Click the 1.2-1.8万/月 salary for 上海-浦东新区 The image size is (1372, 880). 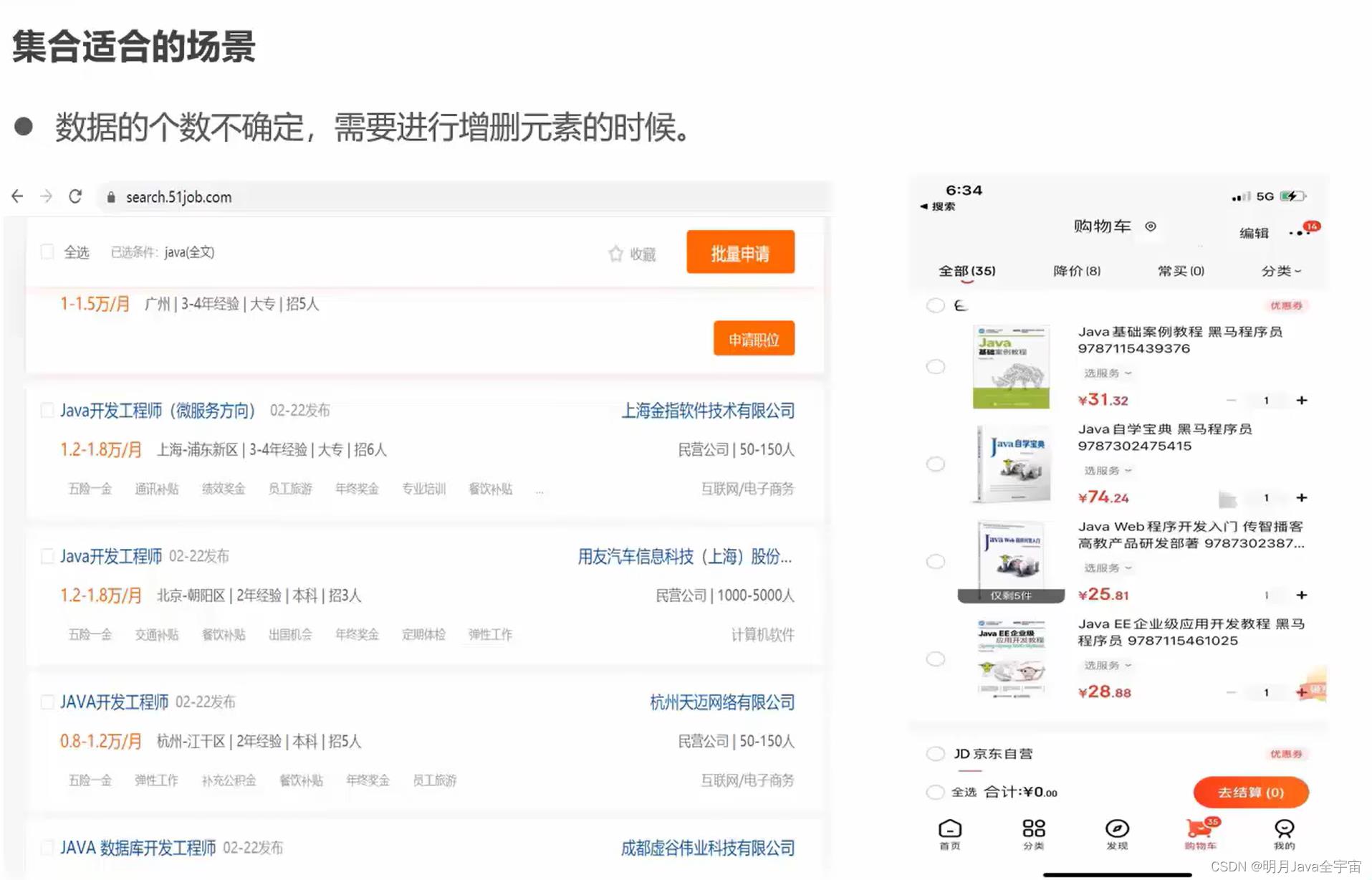[x=100, y=450]
